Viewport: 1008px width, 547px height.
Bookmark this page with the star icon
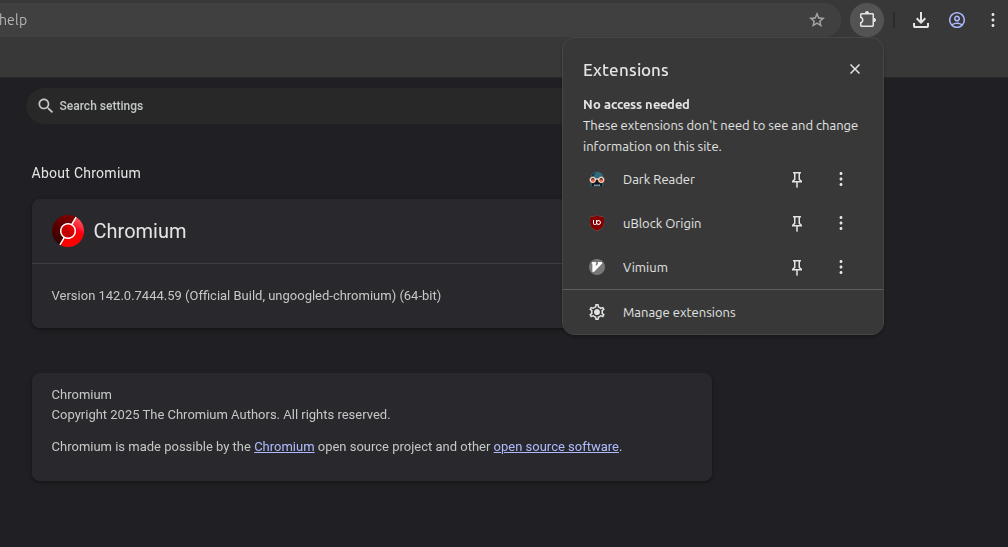click(816, 21)
